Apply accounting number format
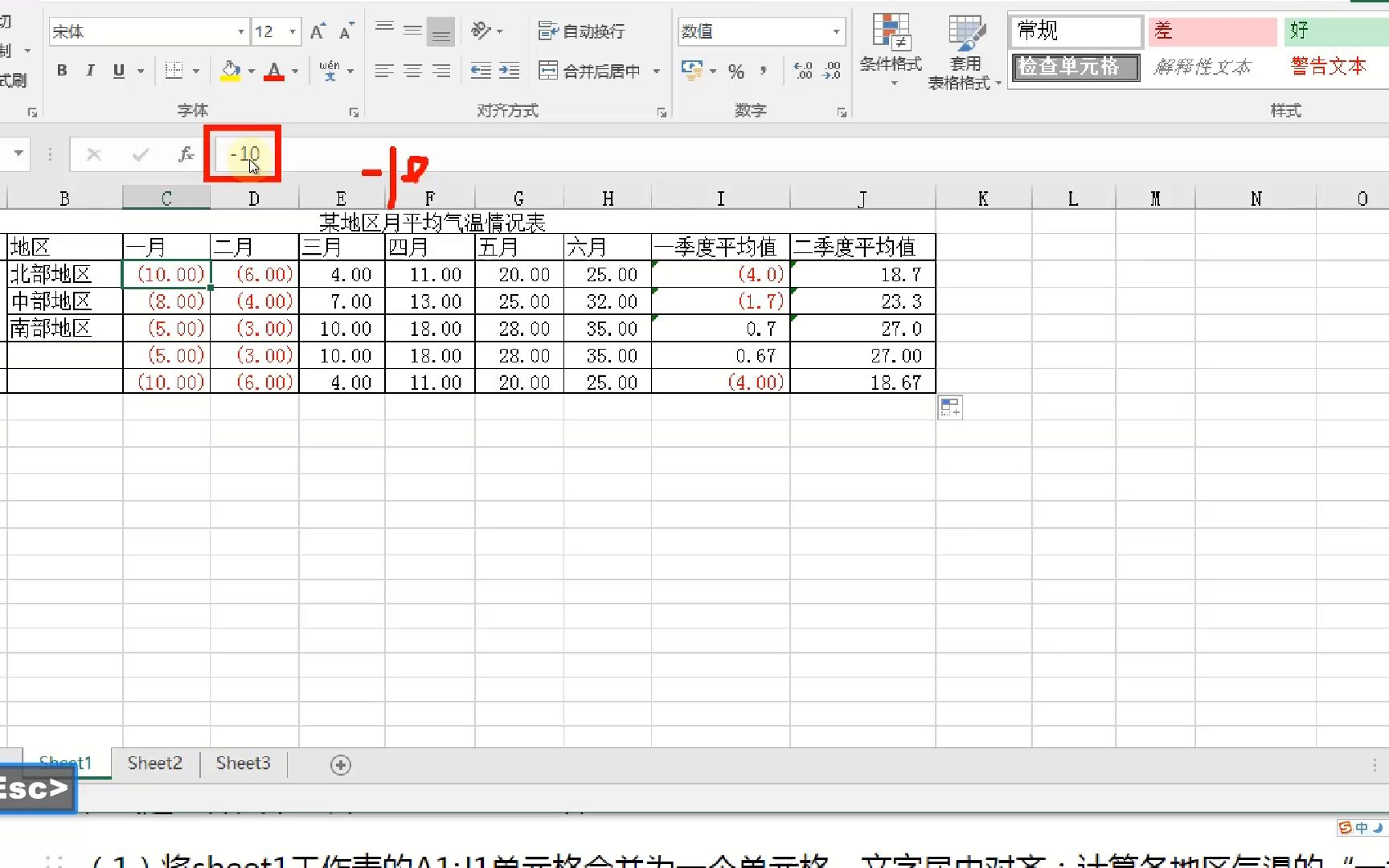 pyautogui.click(x=691, y=70)
